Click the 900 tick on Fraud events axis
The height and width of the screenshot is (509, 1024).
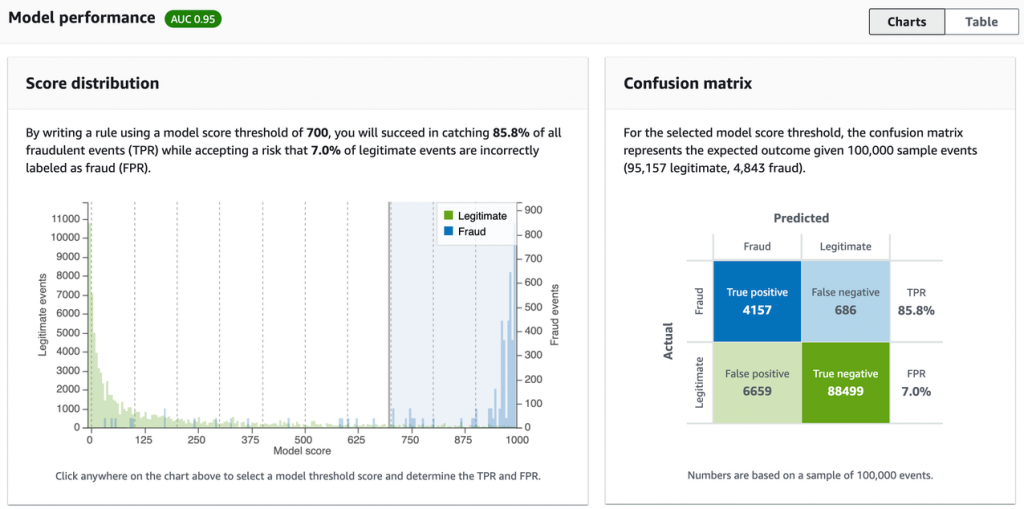pyautogui.click(x=532, y=210)
